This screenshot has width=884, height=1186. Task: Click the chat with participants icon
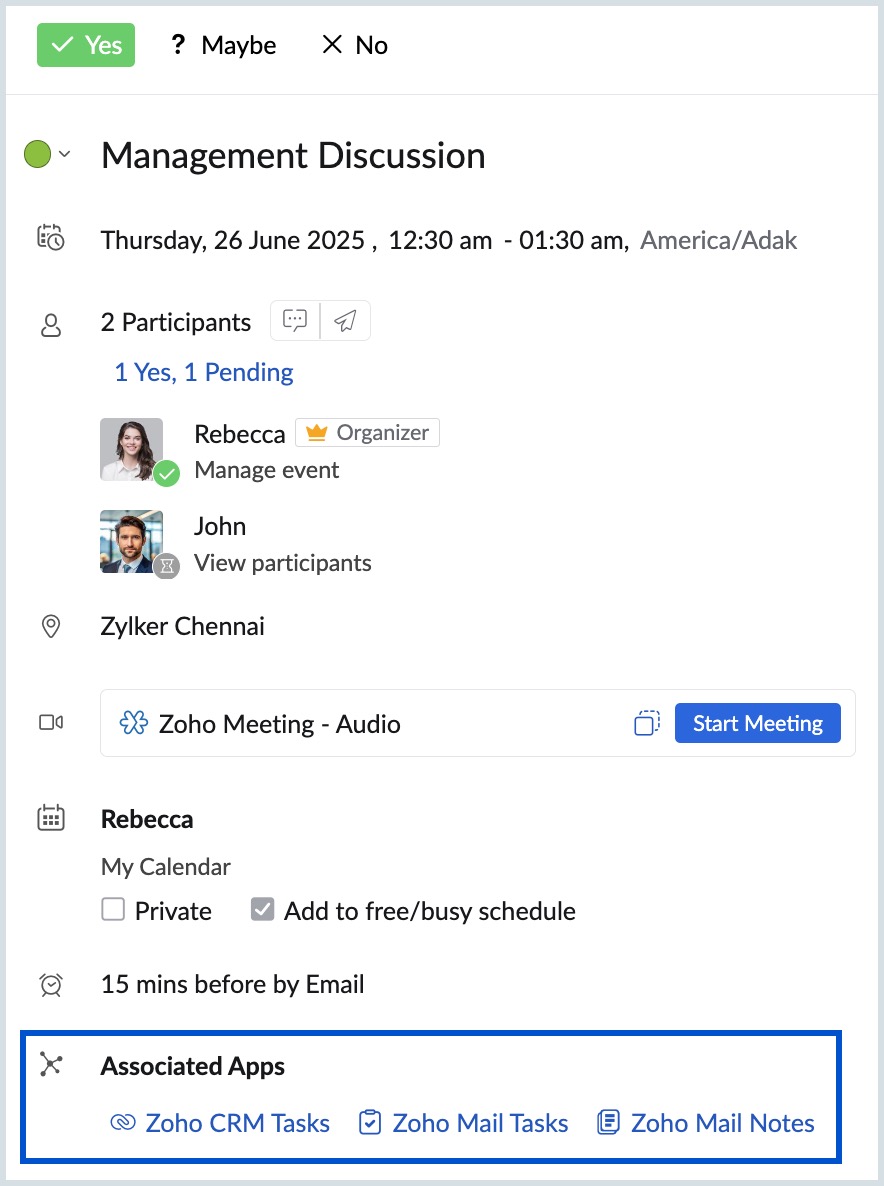click(x=295, y=321)
